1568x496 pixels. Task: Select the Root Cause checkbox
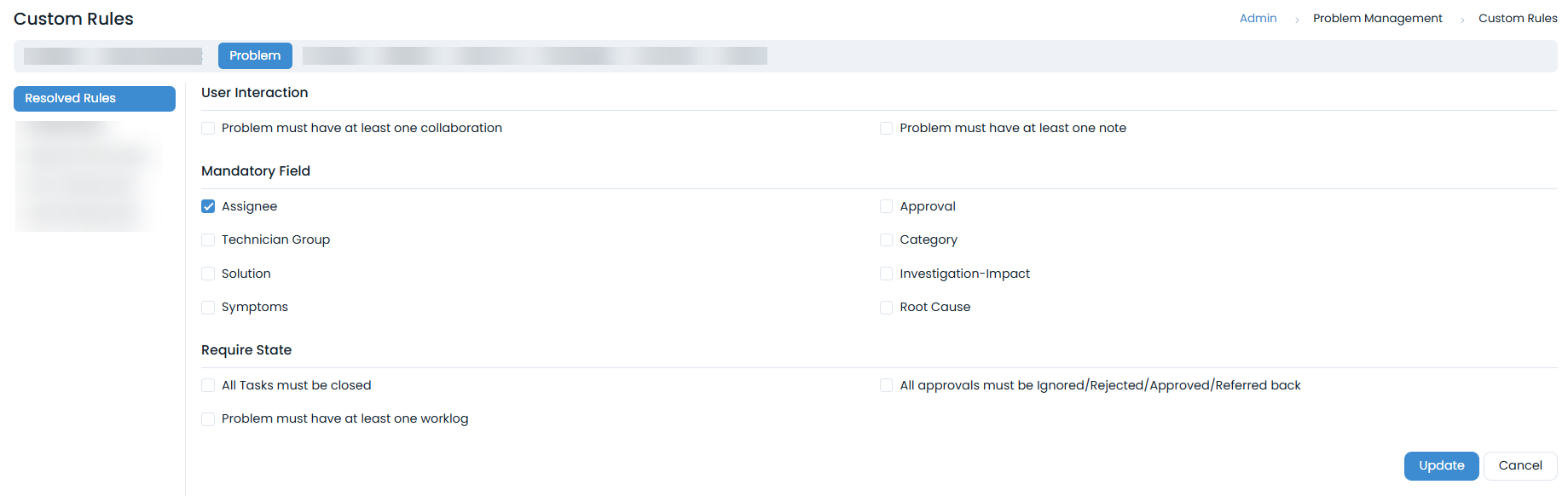(886, 308)
